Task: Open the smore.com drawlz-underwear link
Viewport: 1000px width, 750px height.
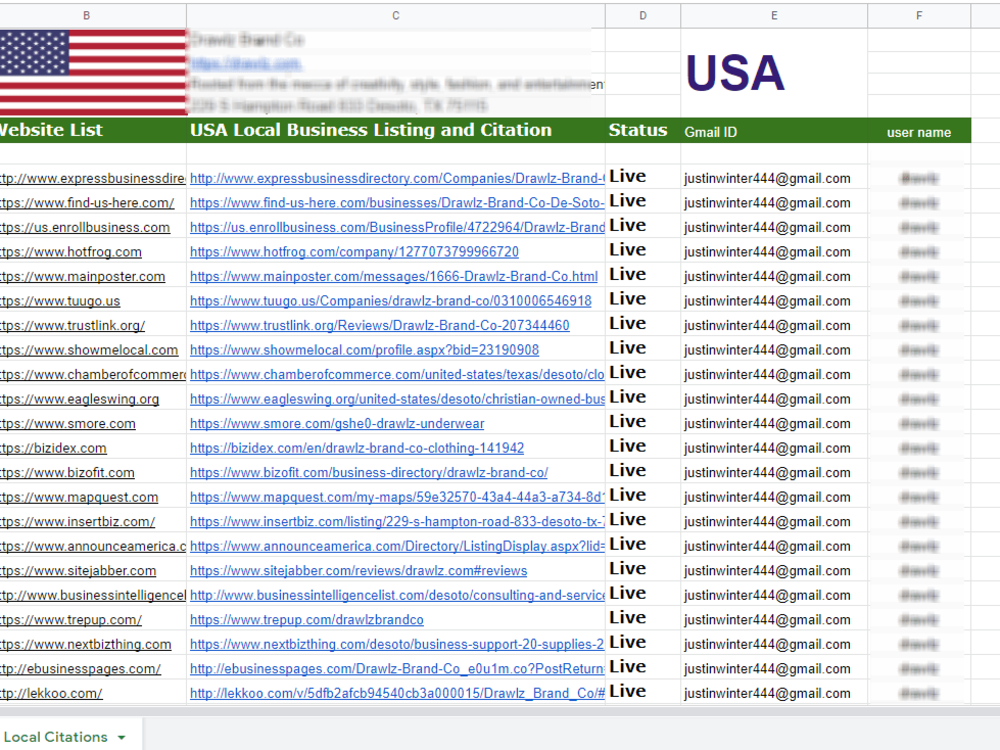Action: (x=337, y=423)
